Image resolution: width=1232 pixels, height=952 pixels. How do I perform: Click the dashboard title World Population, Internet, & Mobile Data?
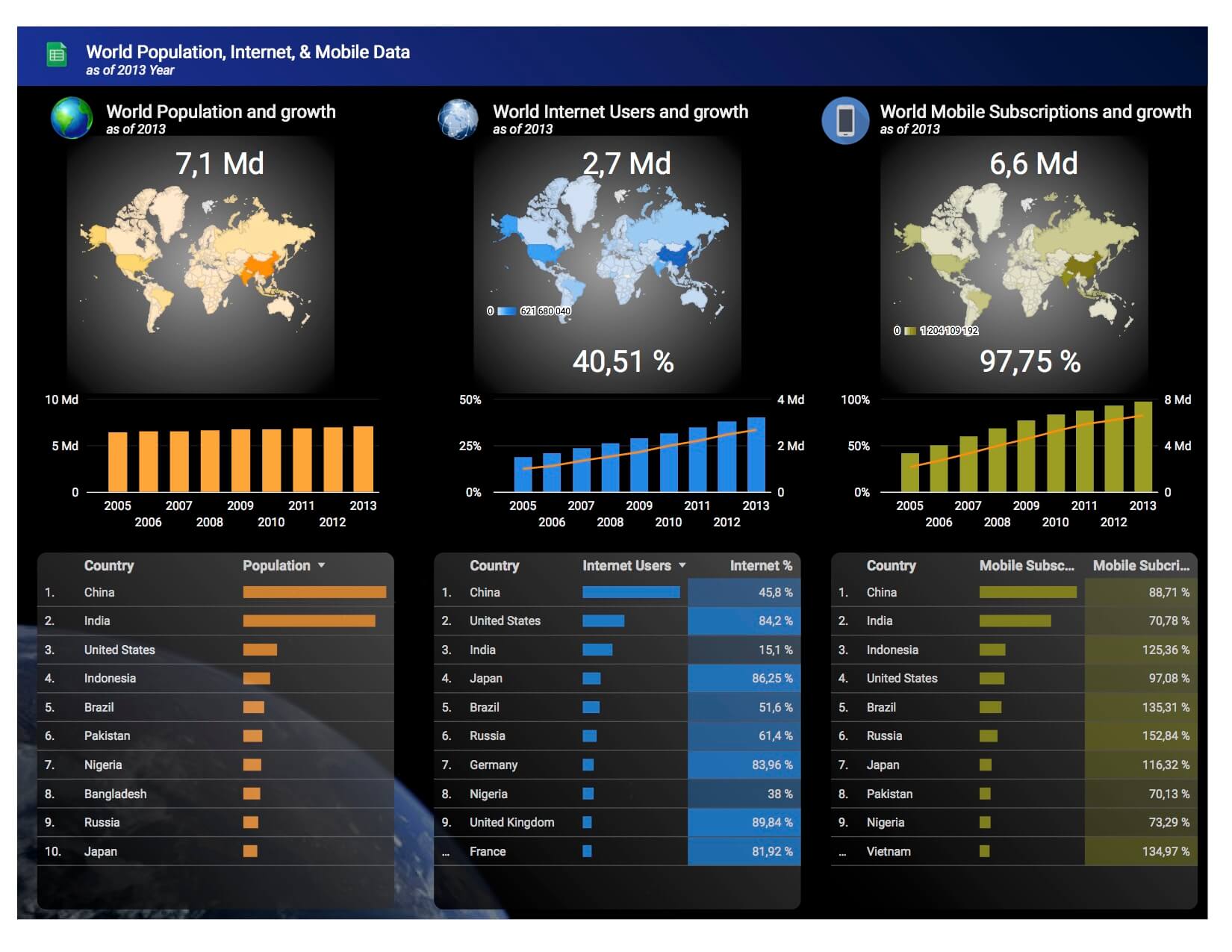pos(248,52)
